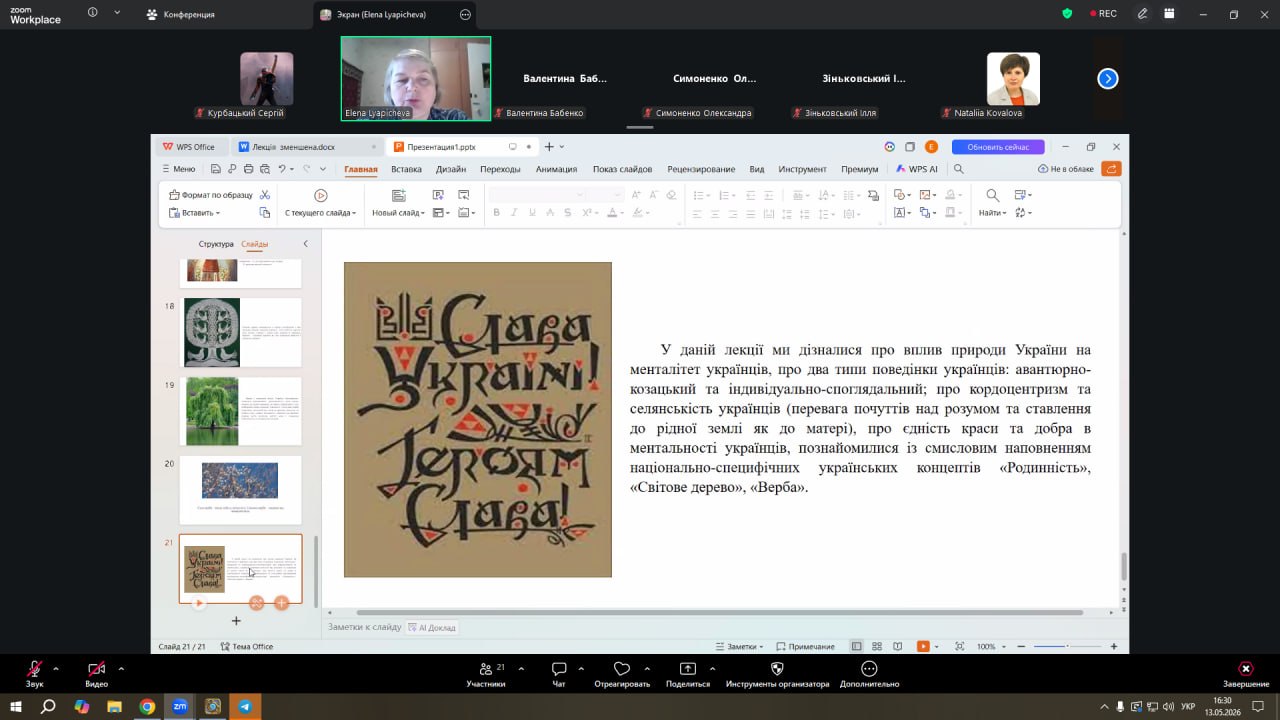The image size is (1280, 720).
Task: Open the Вставка ribbon tab
Action: click(x=406, y=169)
